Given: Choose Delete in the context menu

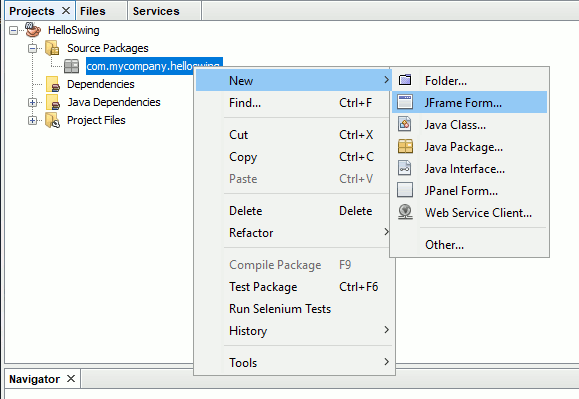Looking at the screenshot, I should click(x=294, y=211).
